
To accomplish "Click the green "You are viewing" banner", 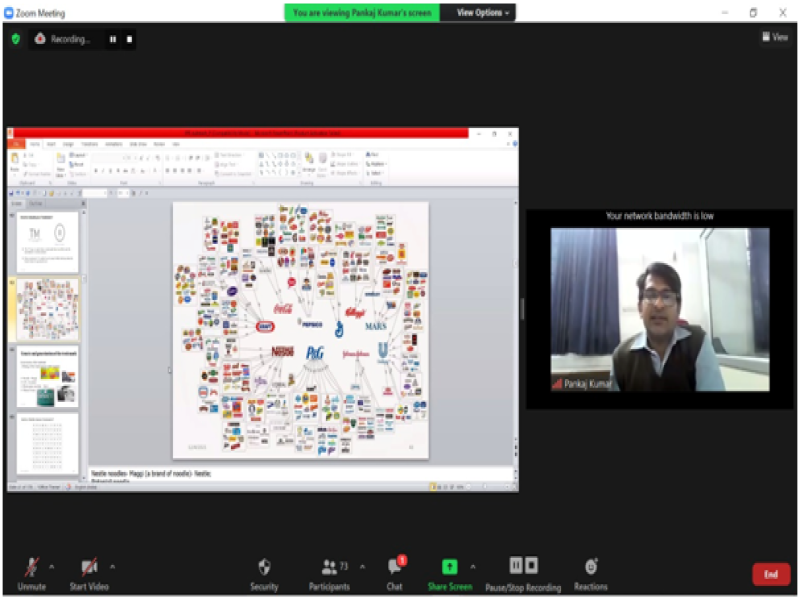I will [x=361, y=13].
